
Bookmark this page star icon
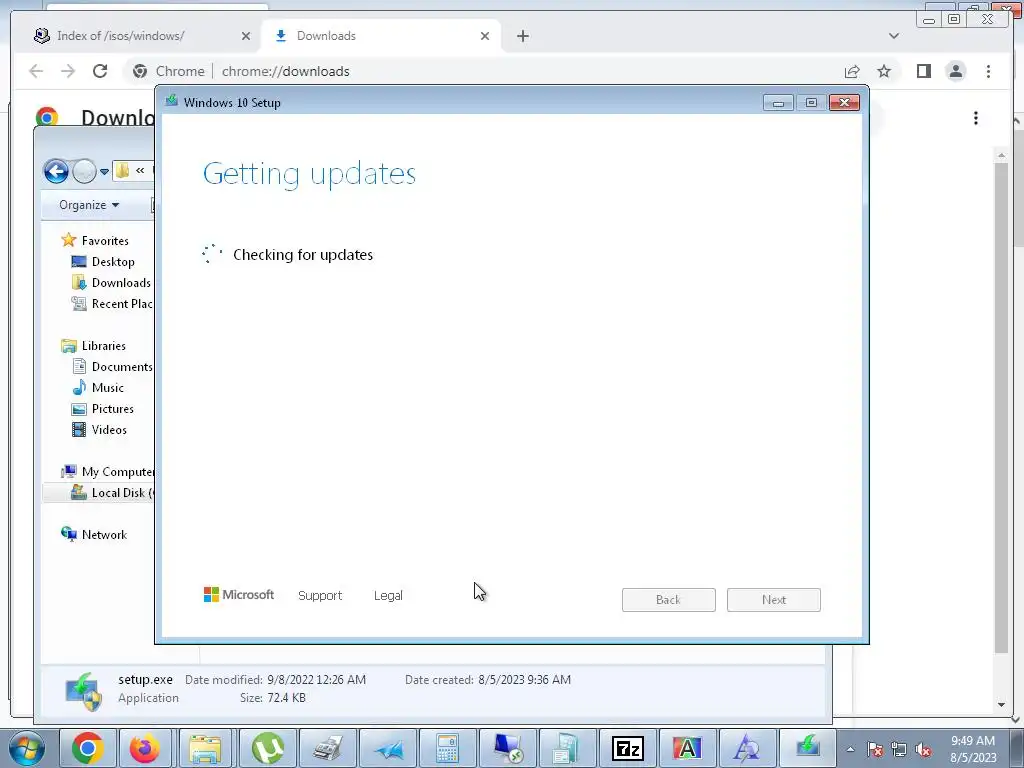884,71
